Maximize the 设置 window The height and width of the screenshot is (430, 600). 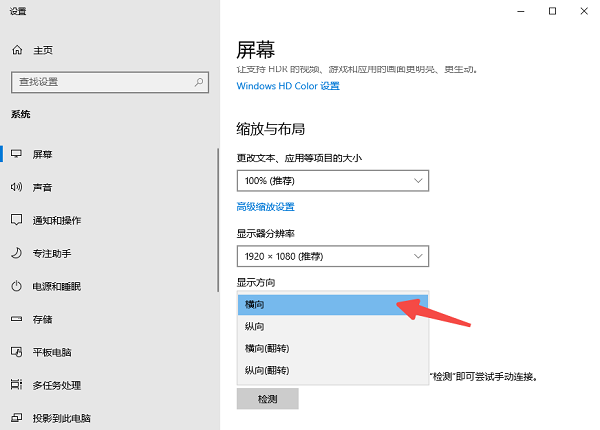pyautogui.click(x=552, y=11)
